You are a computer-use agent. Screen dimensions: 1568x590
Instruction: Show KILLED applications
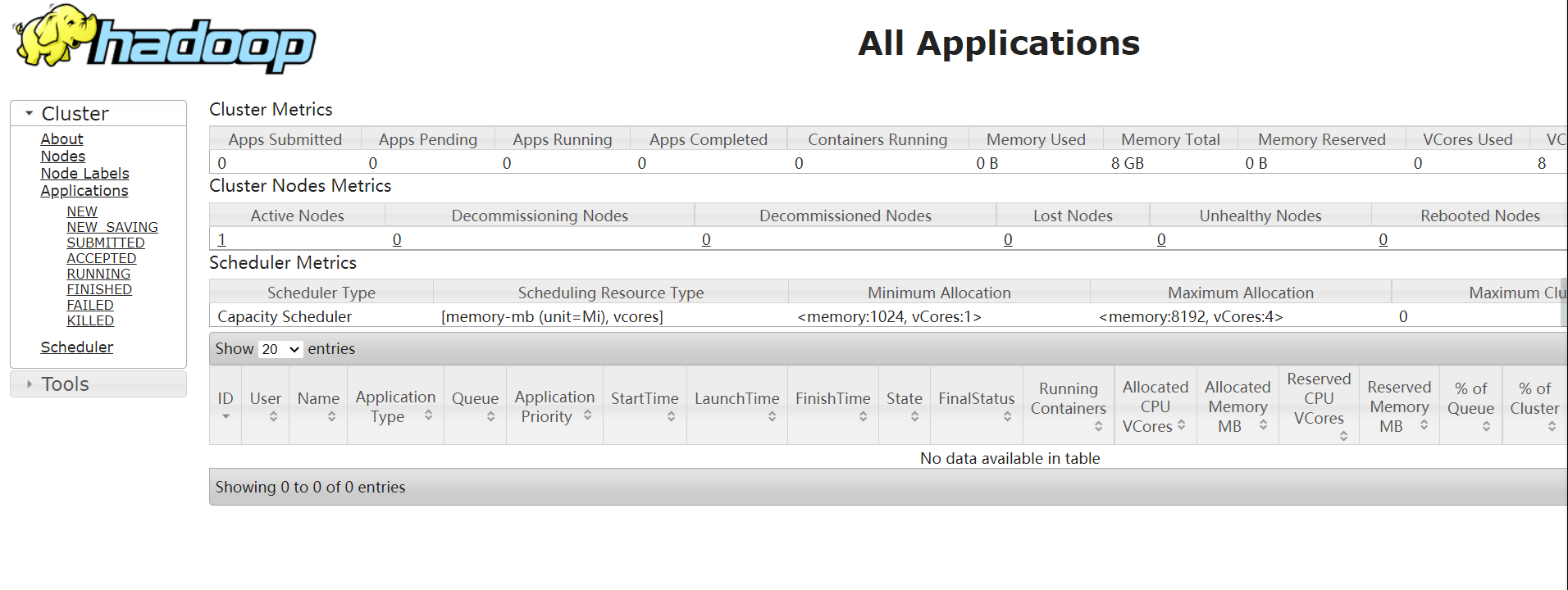click(90, 320)
